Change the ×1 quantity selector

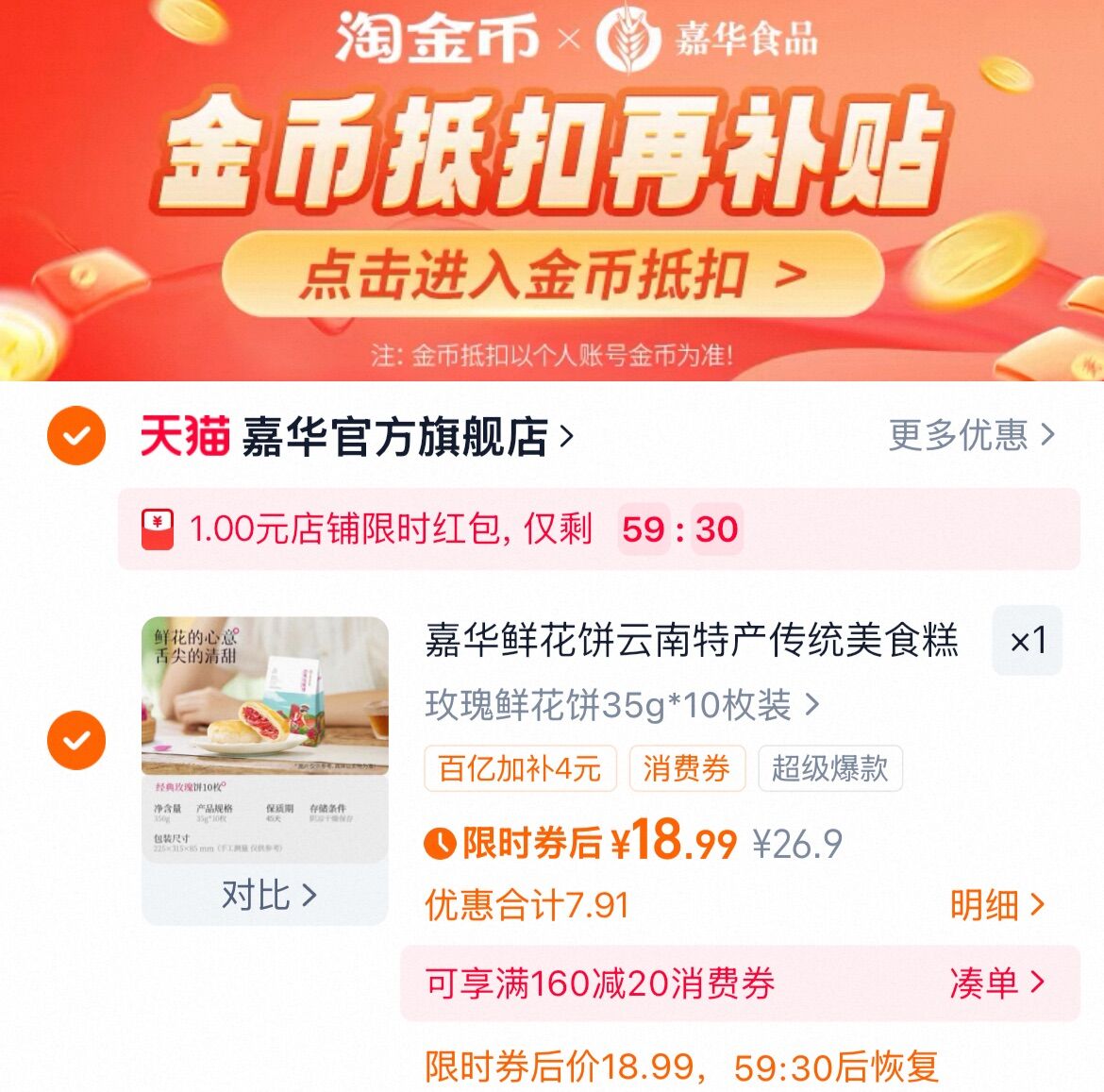[x=1028, y=641]
